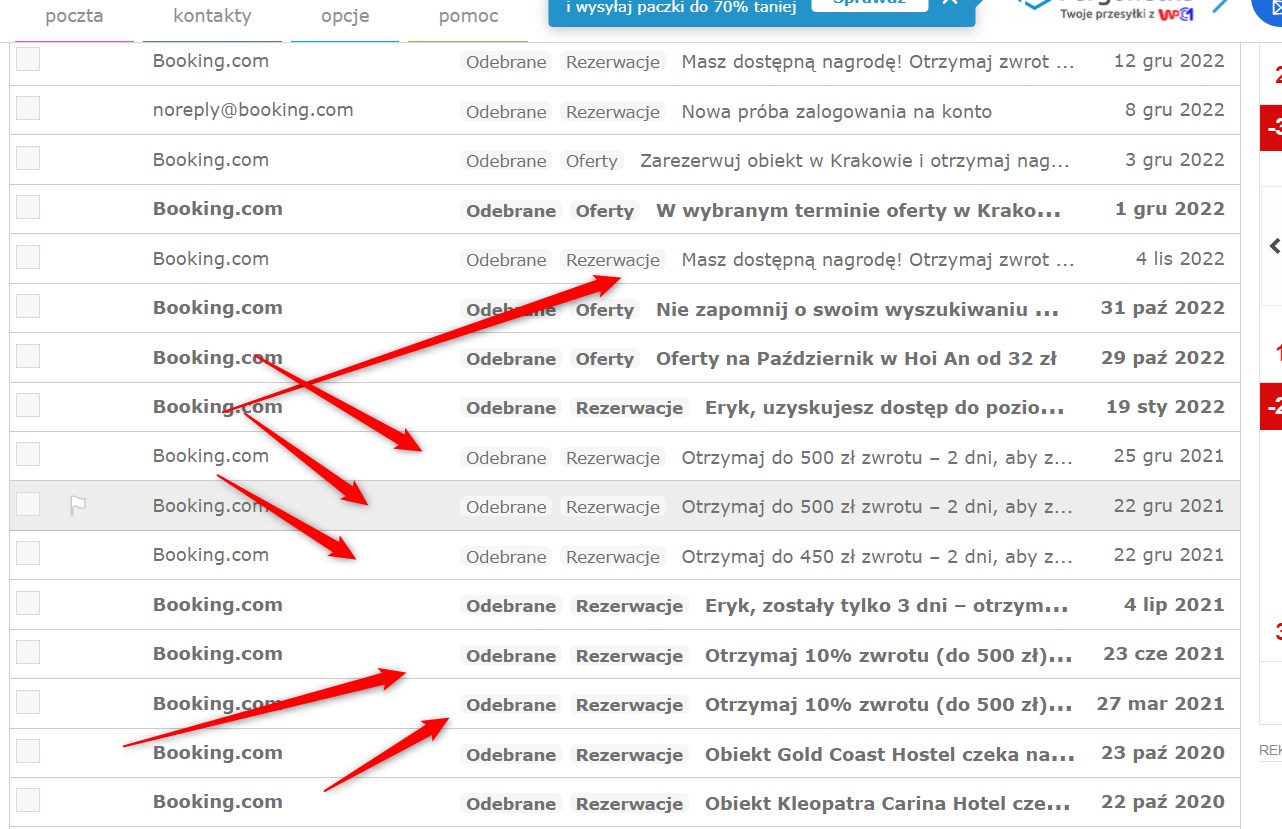Select checkbox of the 31 paź 2022 email
Image resolution: width=1282 pixels, height=829 pixels.
[28, 306]
